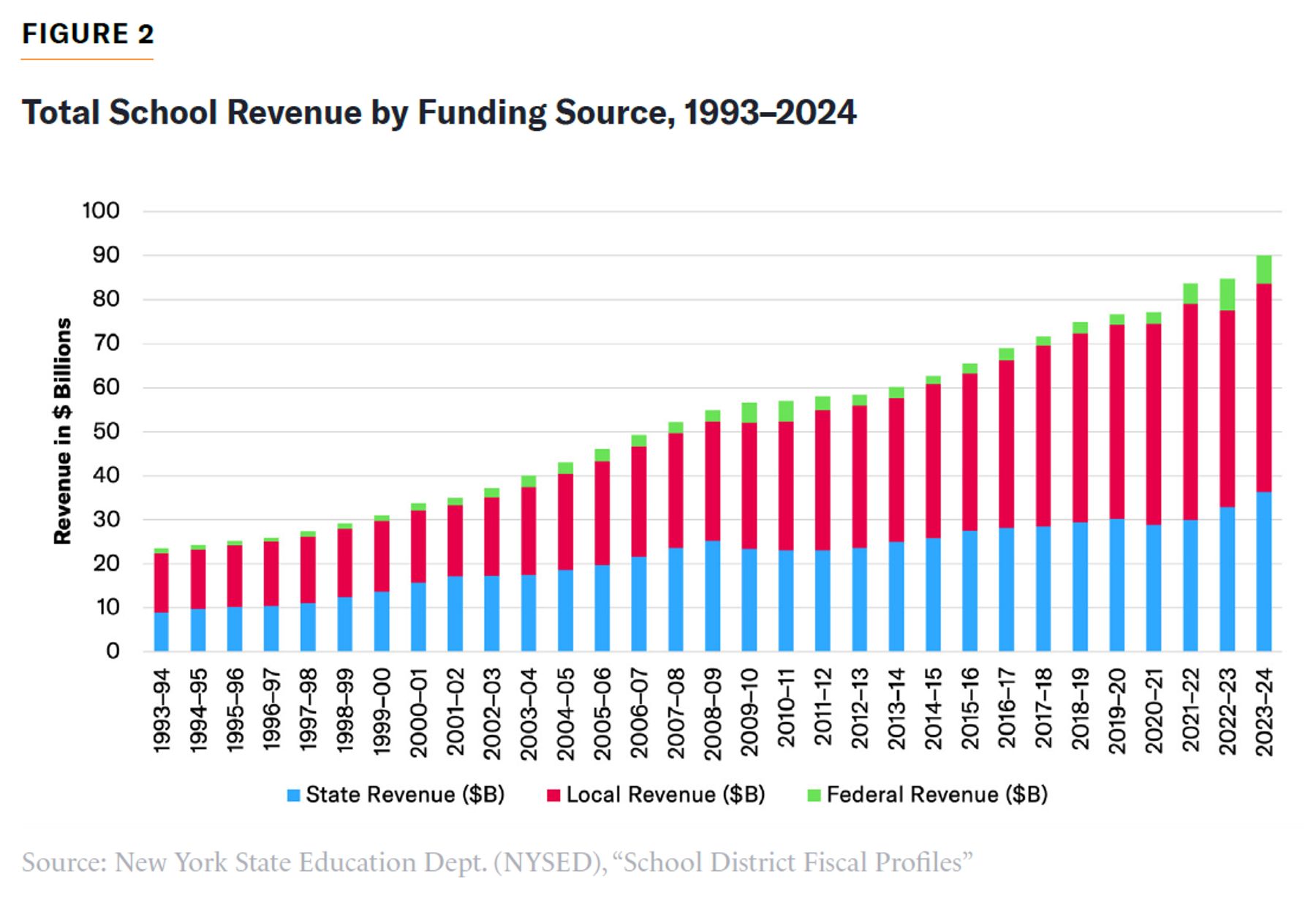Click the y-axis label 60
Screen dimensions: 1316x904
tap(105, 387)
